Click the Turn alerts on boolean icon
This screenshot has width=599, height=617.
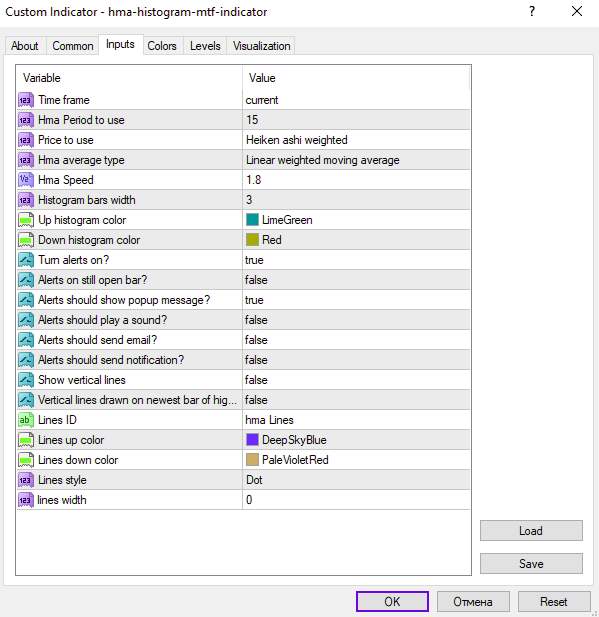click(26, 260)
